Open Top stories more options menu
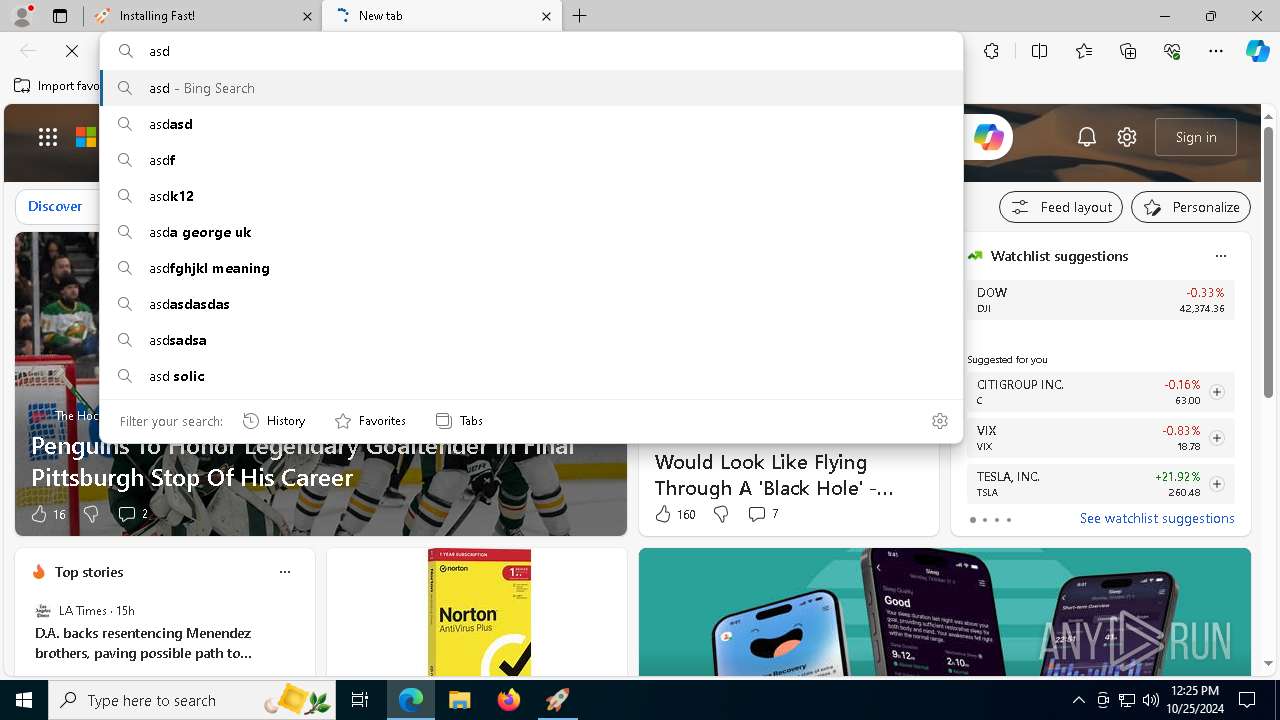This screenshot has width=1280, height=720. pyautogui.click(x=285, y=572)
